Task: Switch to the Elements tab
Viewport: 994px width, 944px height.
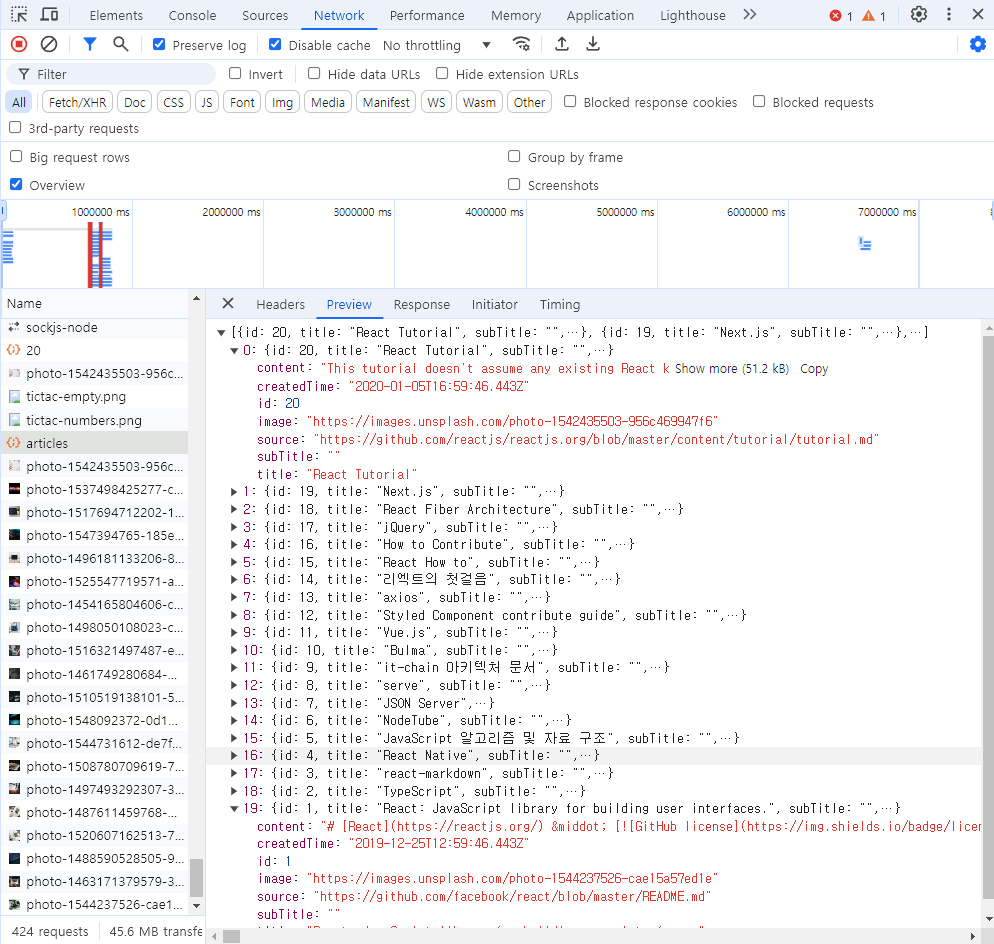Action: (116, 15)
